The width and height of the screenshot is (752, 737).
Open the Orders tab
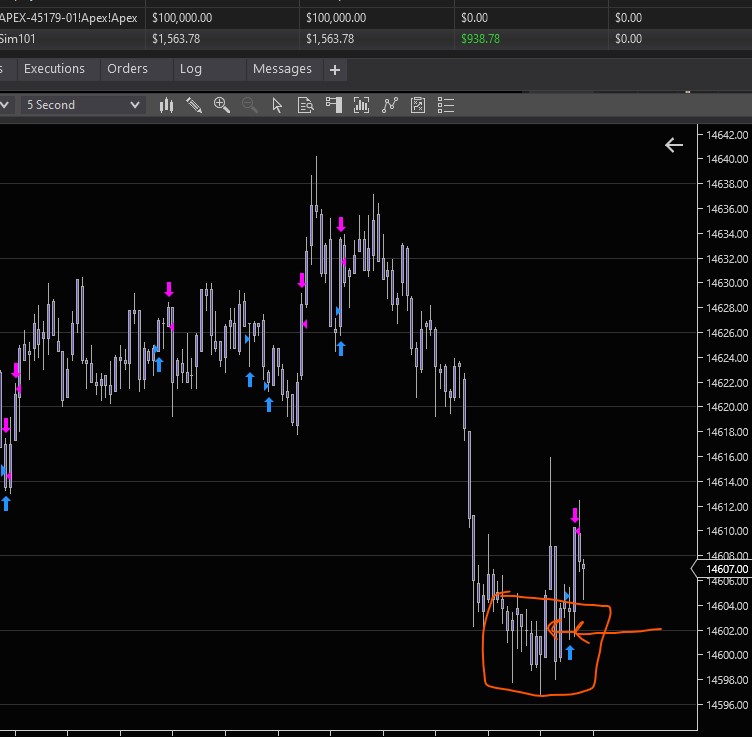pyautogui.click(x=127, y=69)
